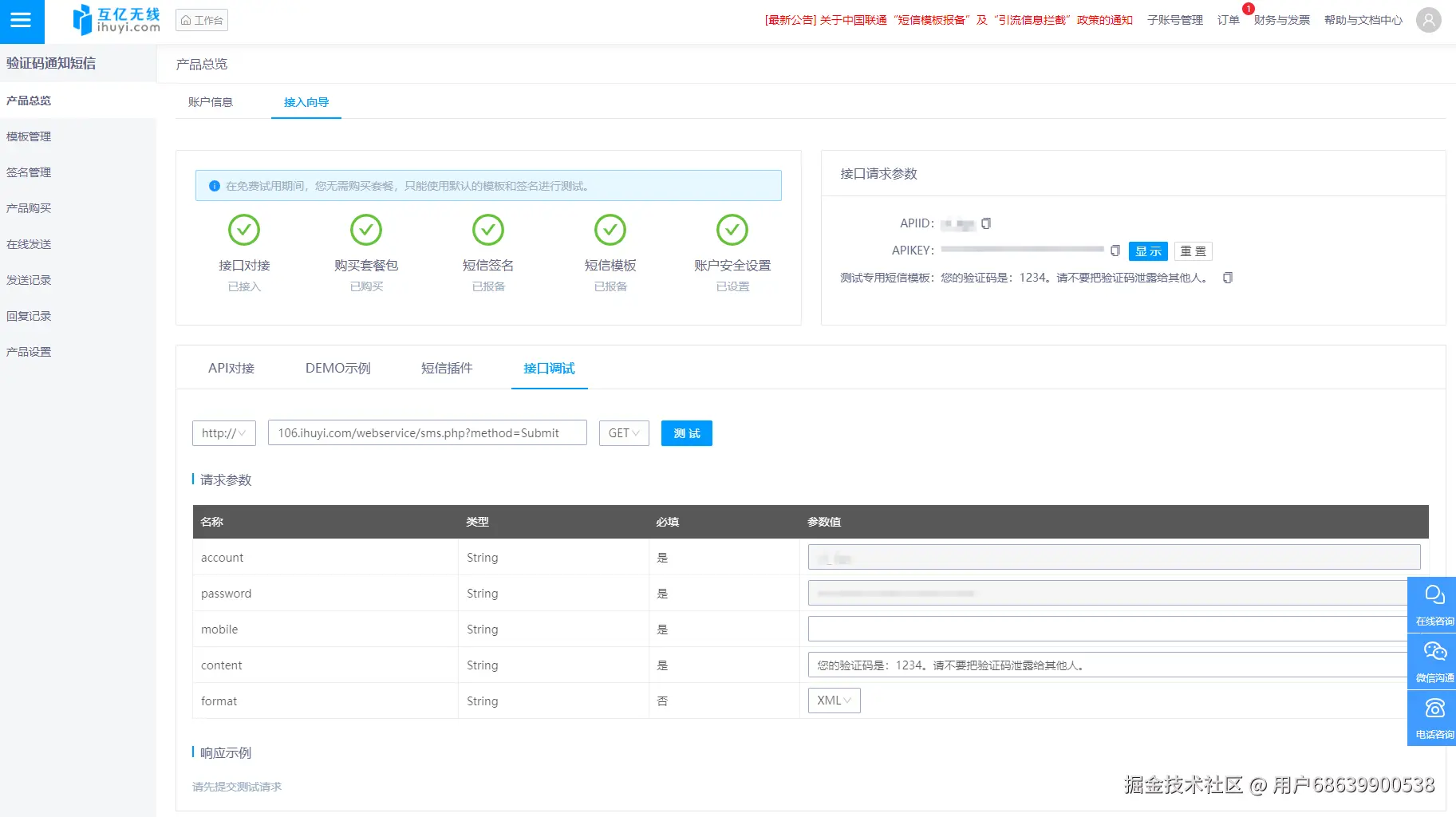Click the 显示 button to reveal APIKEY
1456x817 pixels.
(1148, 251)
